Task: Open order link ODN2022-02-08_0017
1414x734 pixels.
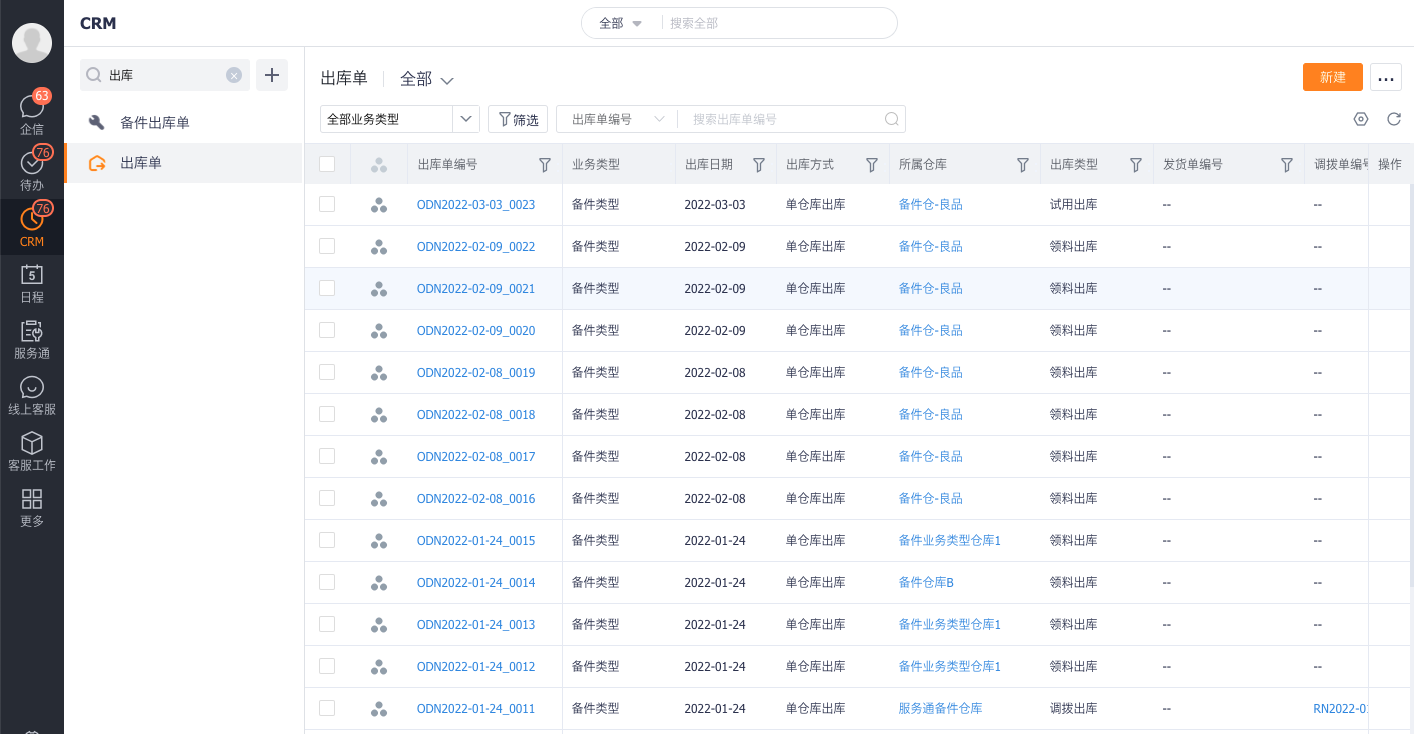Action: pyautogui.click(x=476, y=457)
